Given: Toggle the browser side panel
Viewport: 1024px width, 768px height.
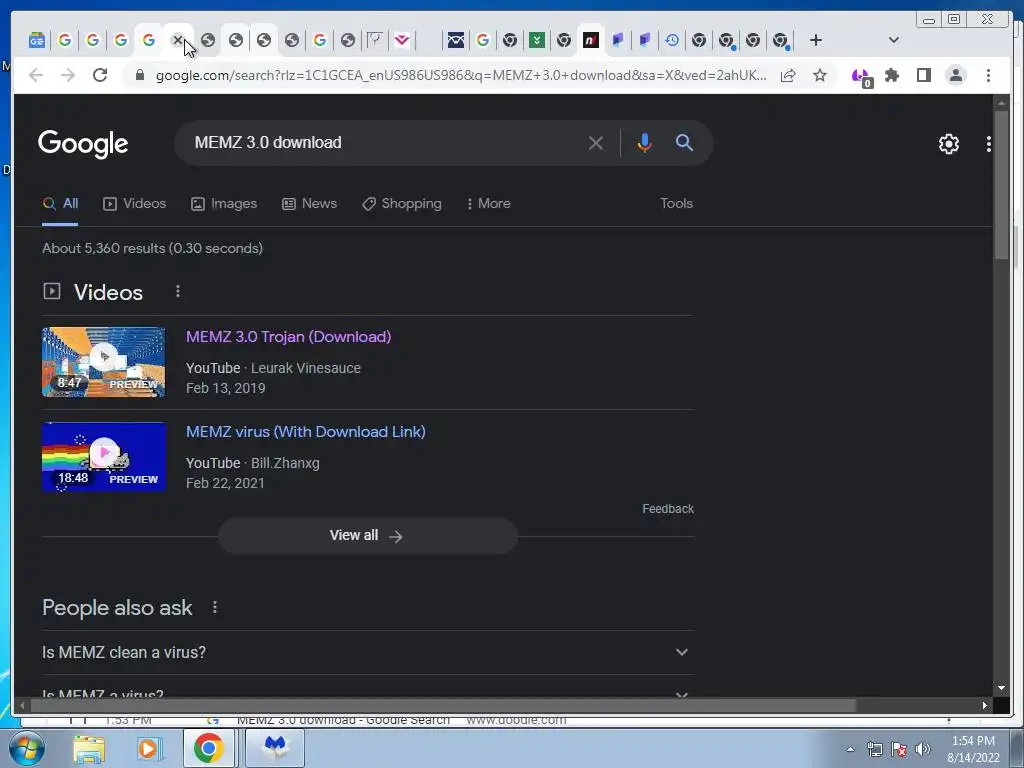Looking at the screenshot, I should [924, 76].
